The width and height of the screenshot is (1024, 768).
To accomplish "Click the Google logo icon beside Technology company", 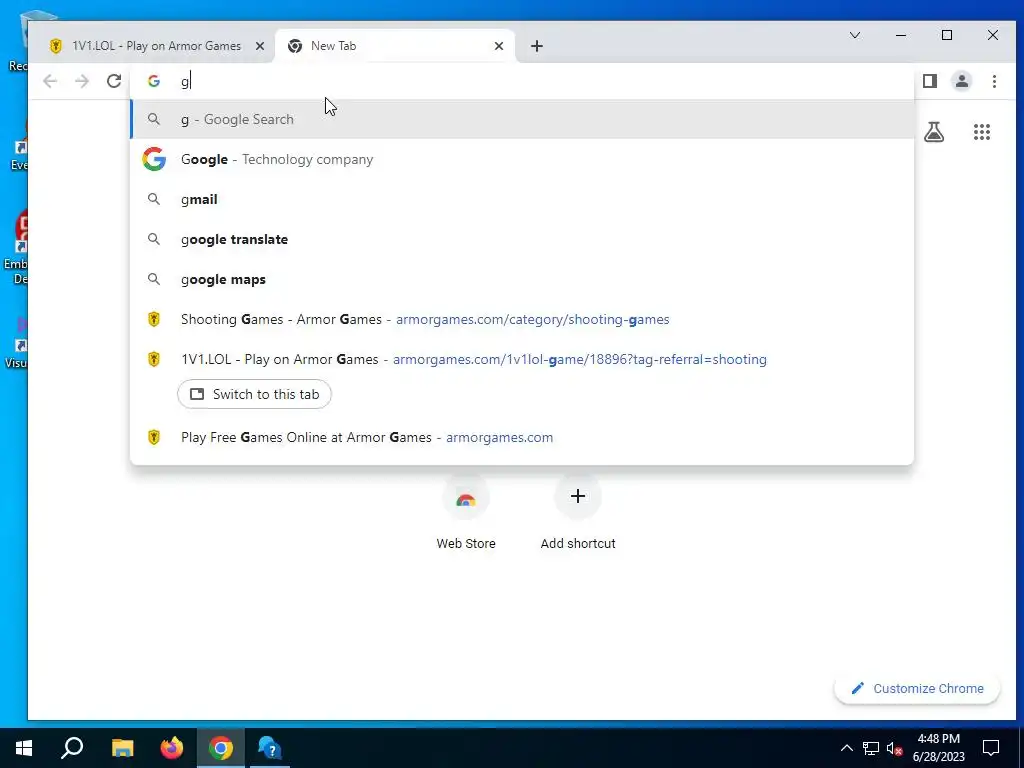I will 154,159.
